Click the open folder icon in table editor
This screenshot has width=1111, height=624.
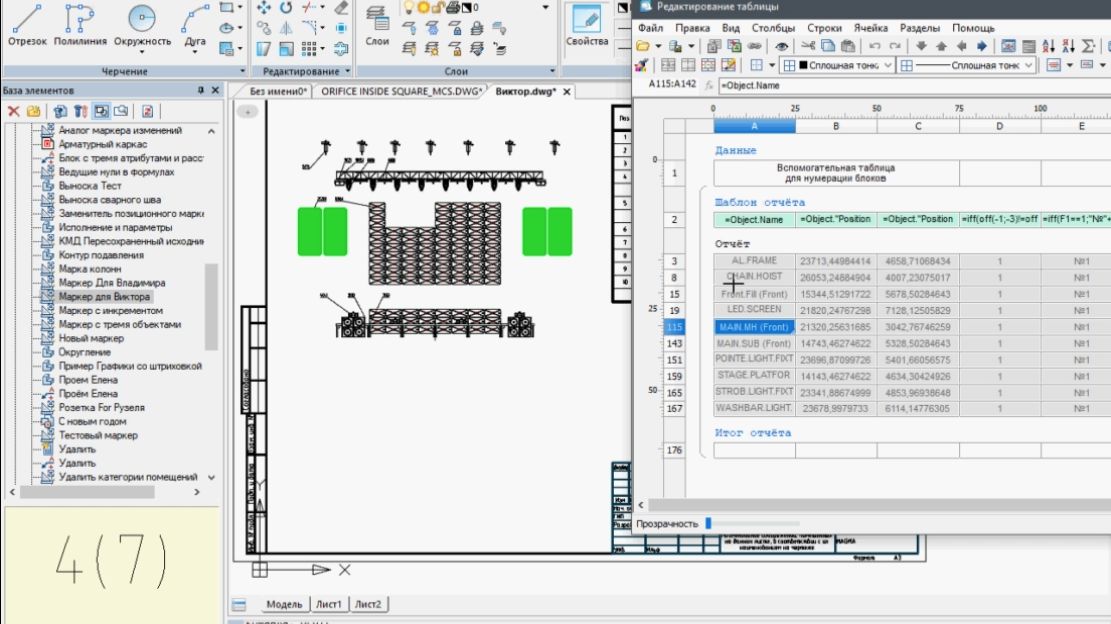643,46
